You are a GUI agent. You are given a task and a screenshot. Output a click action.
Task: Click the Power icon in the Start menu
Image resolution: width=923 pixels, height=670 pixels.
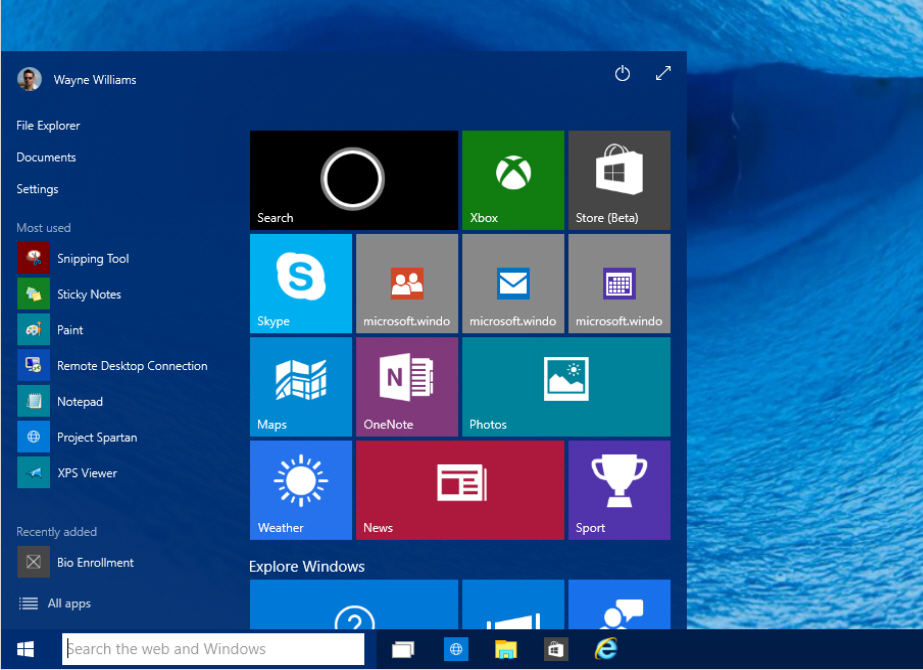point(622,74)
